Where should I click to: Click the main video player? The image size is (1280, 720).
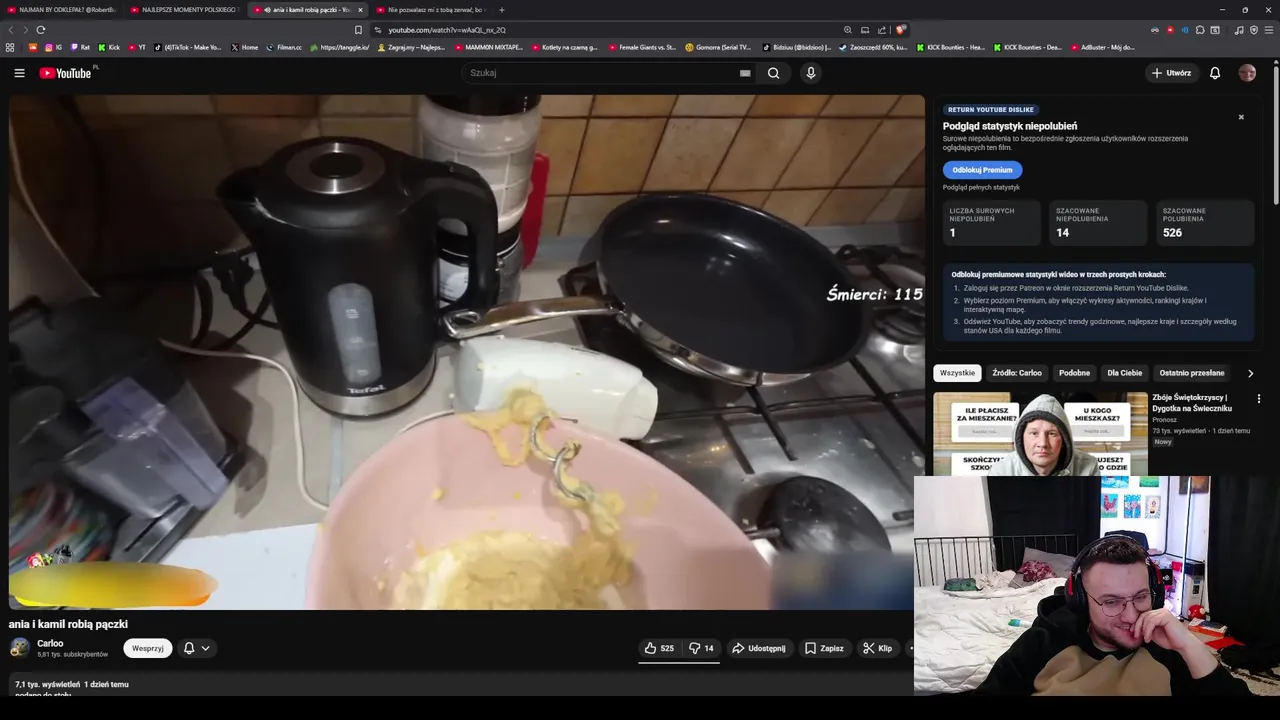coord(467,352)
